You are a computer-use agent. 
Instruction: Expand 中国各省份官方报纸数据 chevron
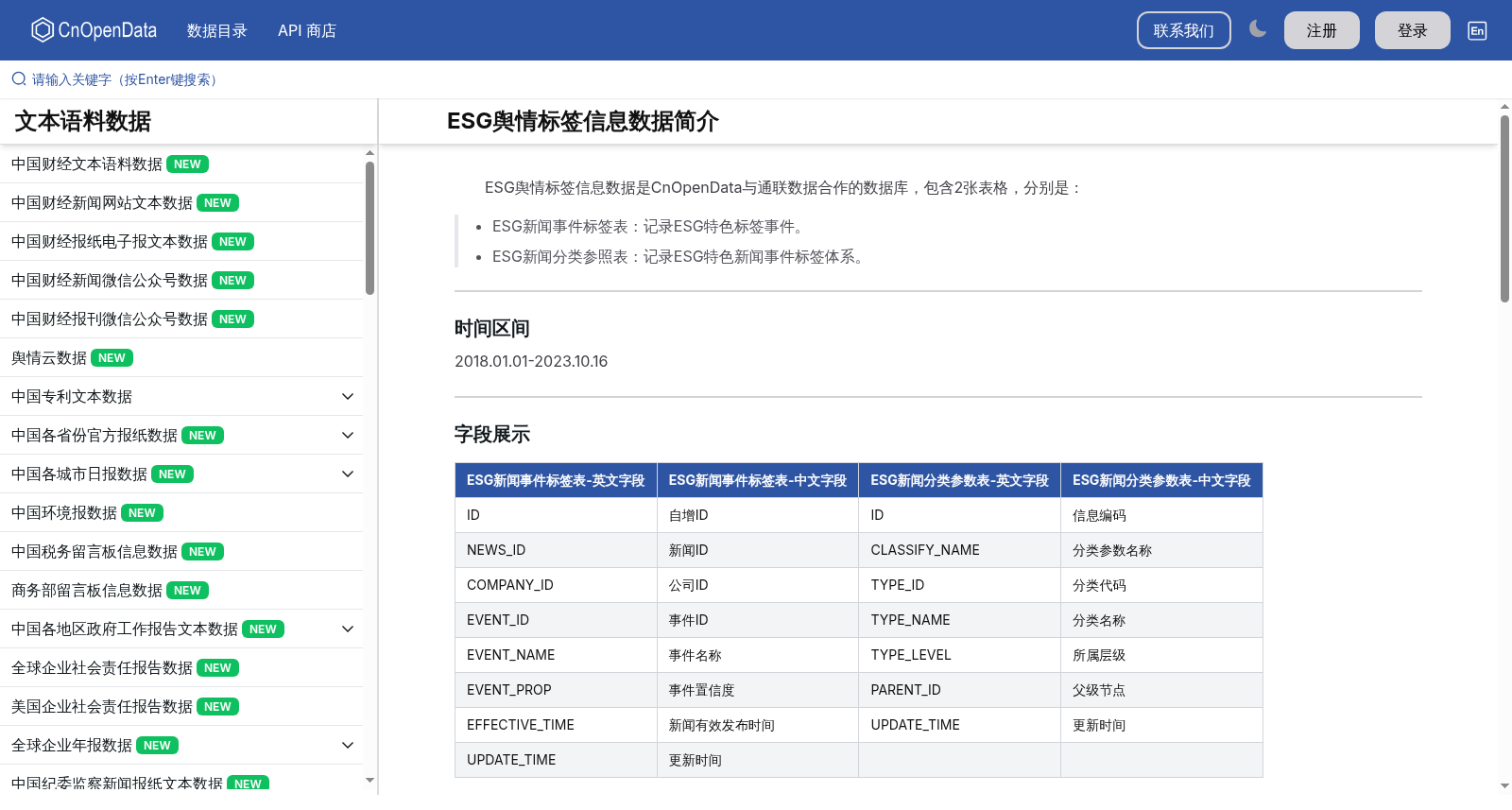348,435
